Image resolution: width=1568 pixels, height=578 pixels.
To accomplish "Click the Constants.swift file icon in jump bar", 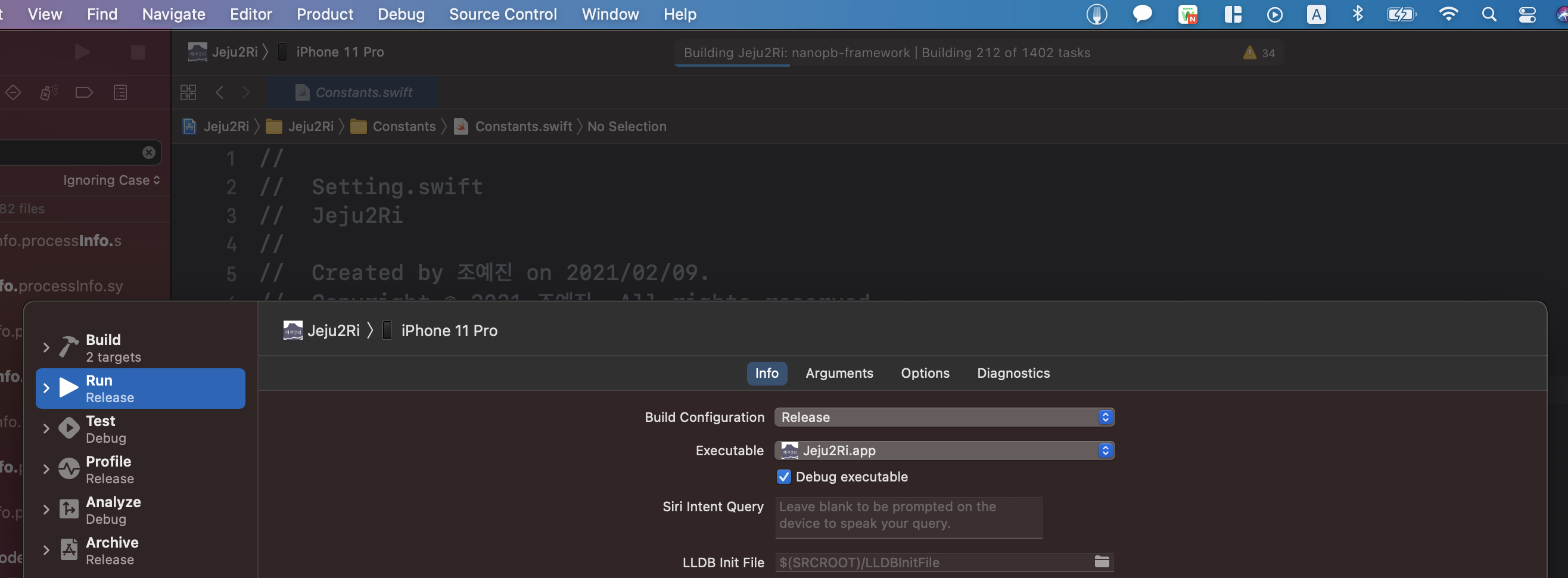I will coord(461,126).
